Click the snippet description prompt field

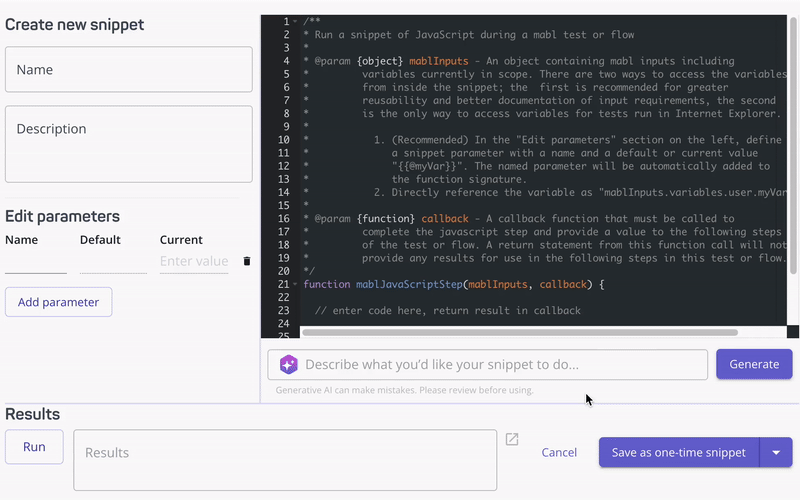pyautogui.click(x=488, y=364)
